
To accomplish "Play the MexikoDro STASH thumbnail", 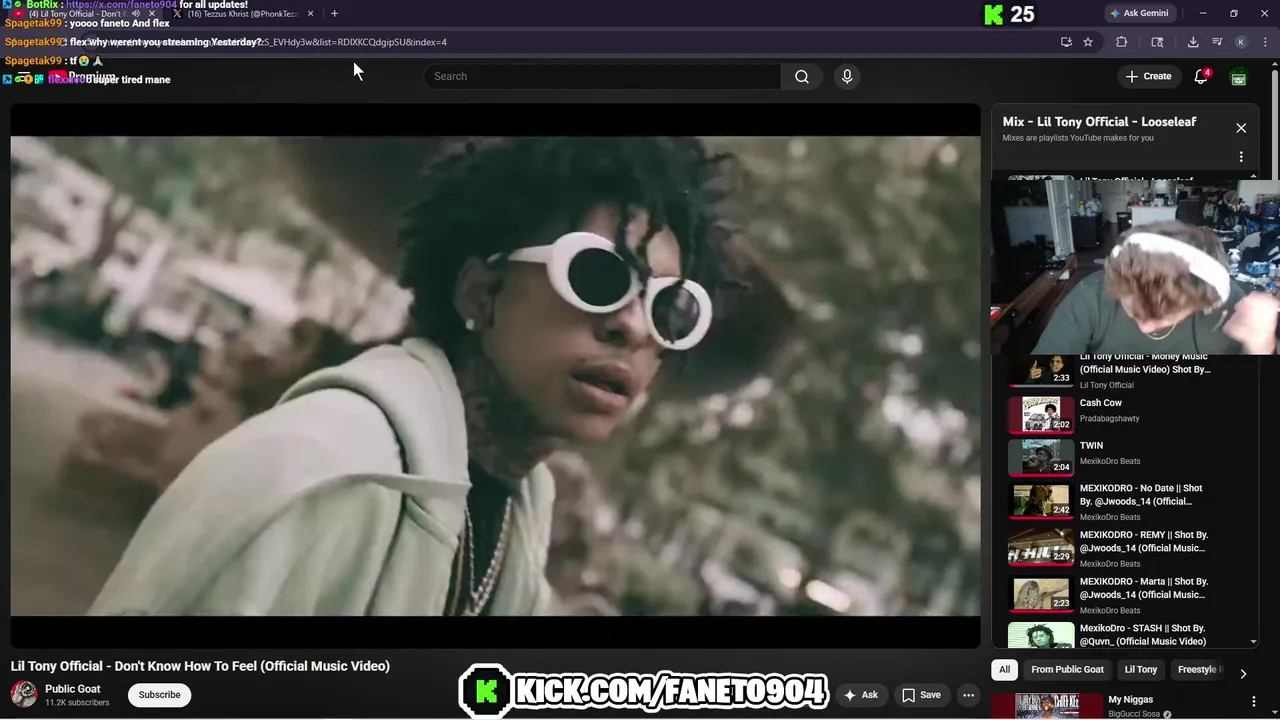I will tap(1041, 635).
